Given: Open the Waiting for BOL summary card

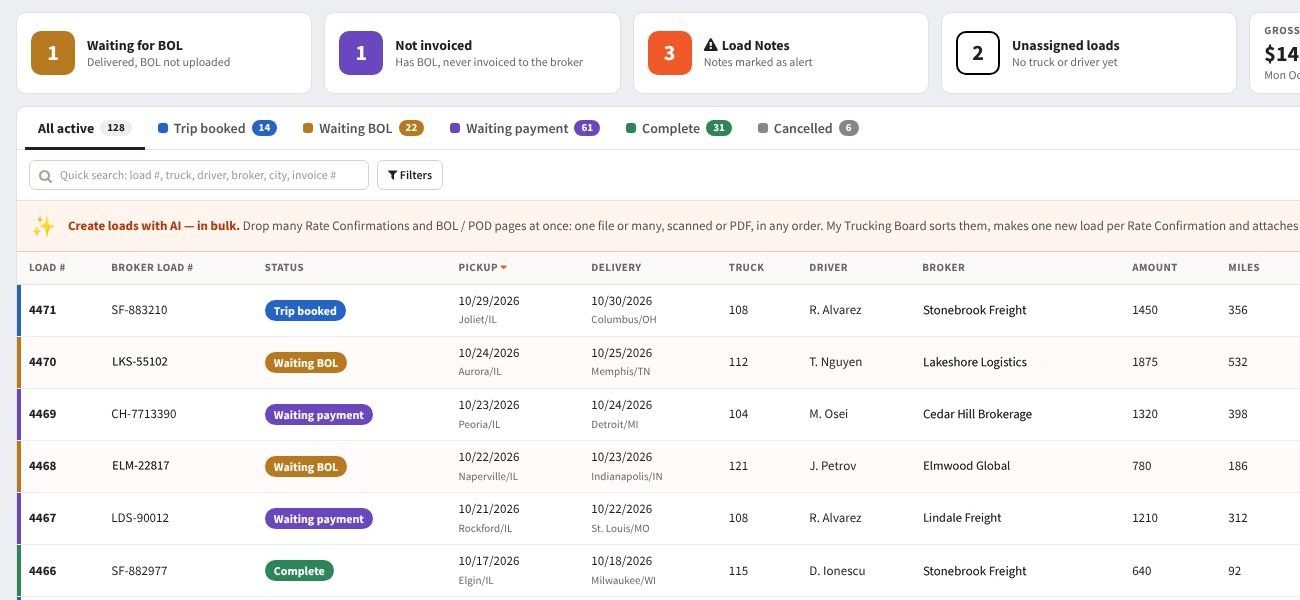Looking at the screenshot, I should (x=164, y=53).
